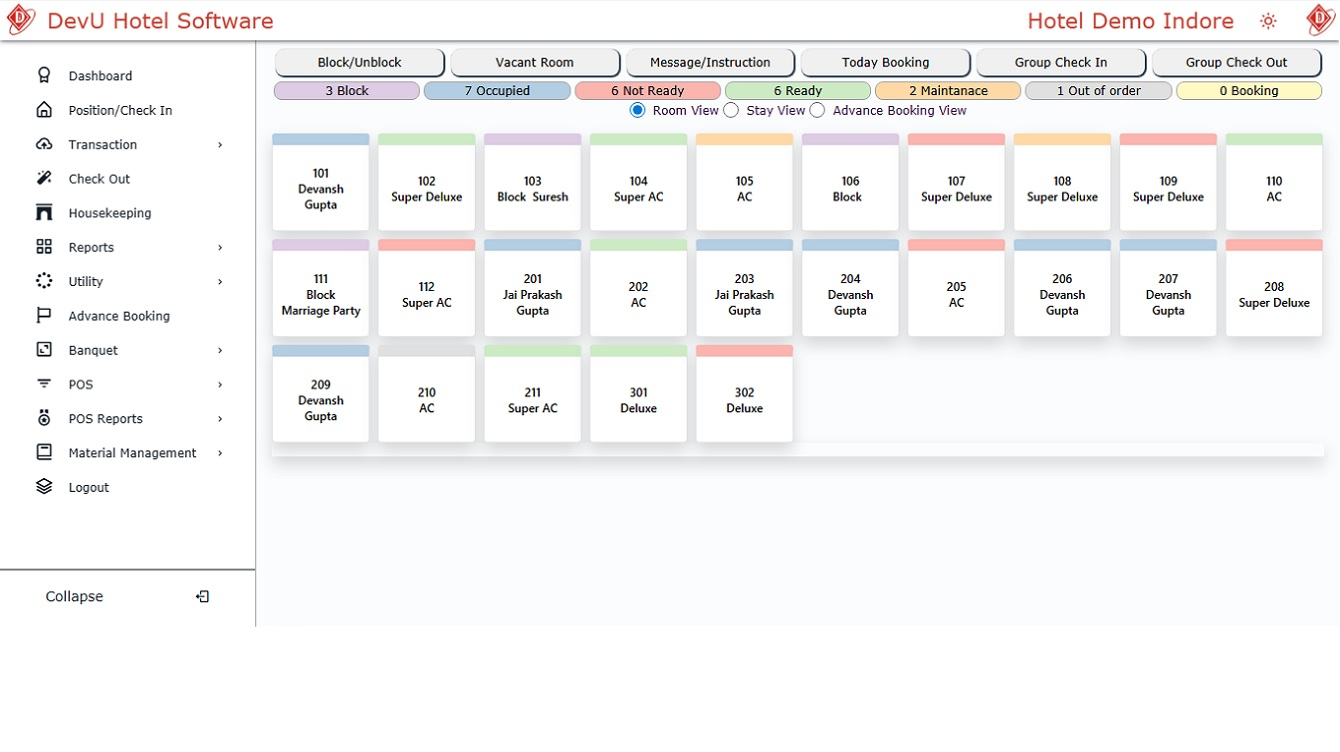The height and width of the screenshot is (752, 1340).
Task: Open room 203 Jai Prakash Gupta card
Action: (744, 294)
